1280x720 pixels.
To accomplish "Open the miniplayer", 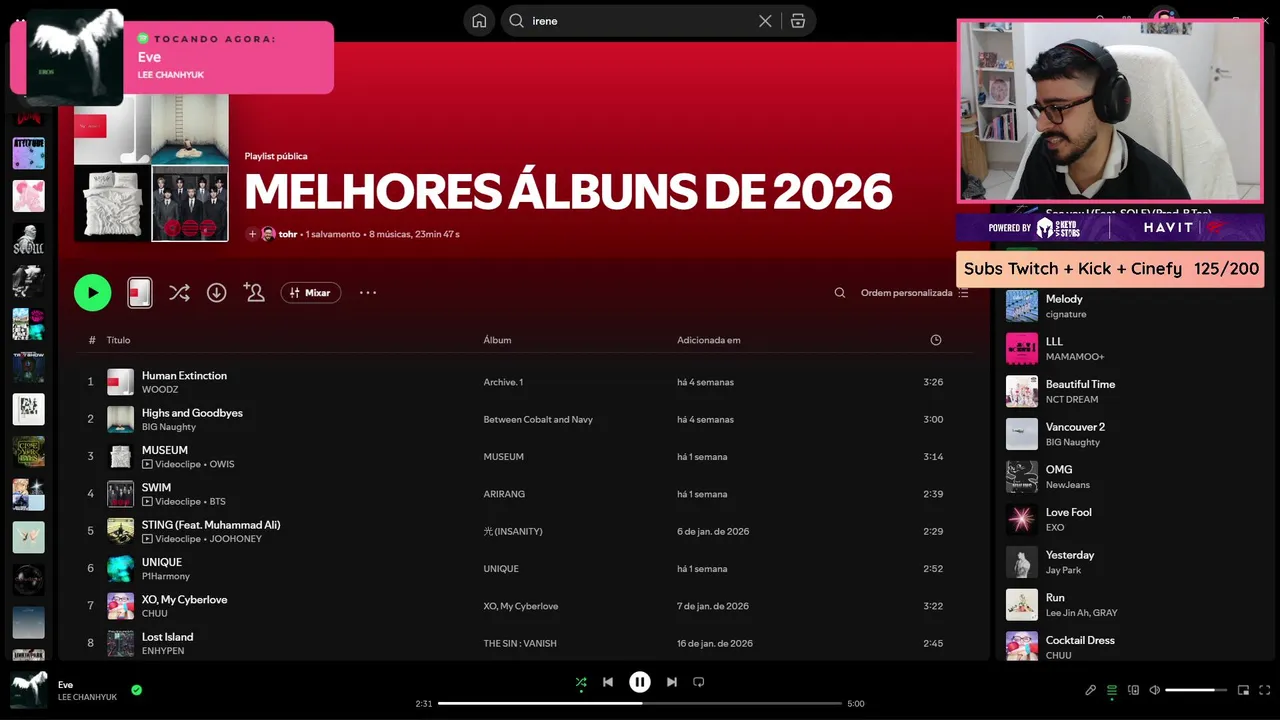I will [1244, 690].
